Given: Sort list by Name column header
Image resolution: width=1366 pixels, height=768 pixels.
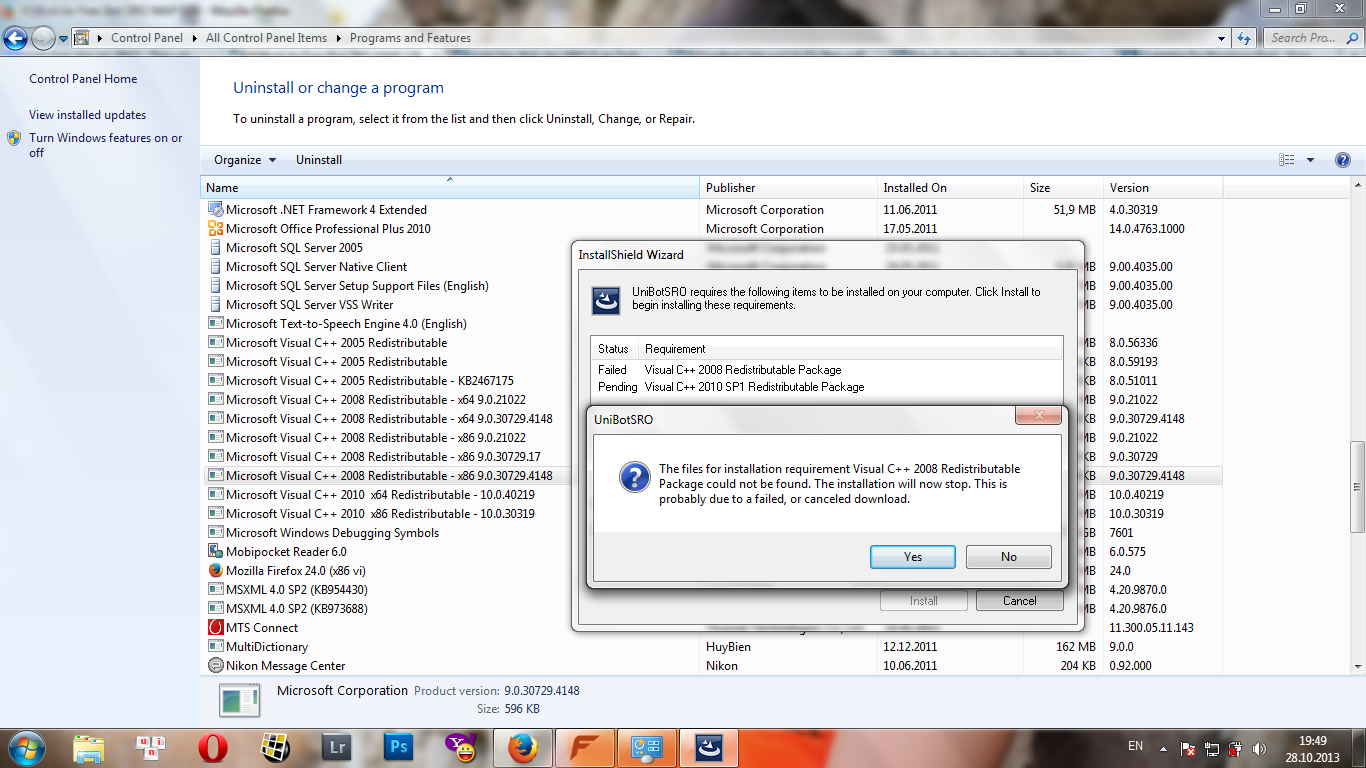Looking at the screenshot, I should pyautogui.click(x=450, y=188).
